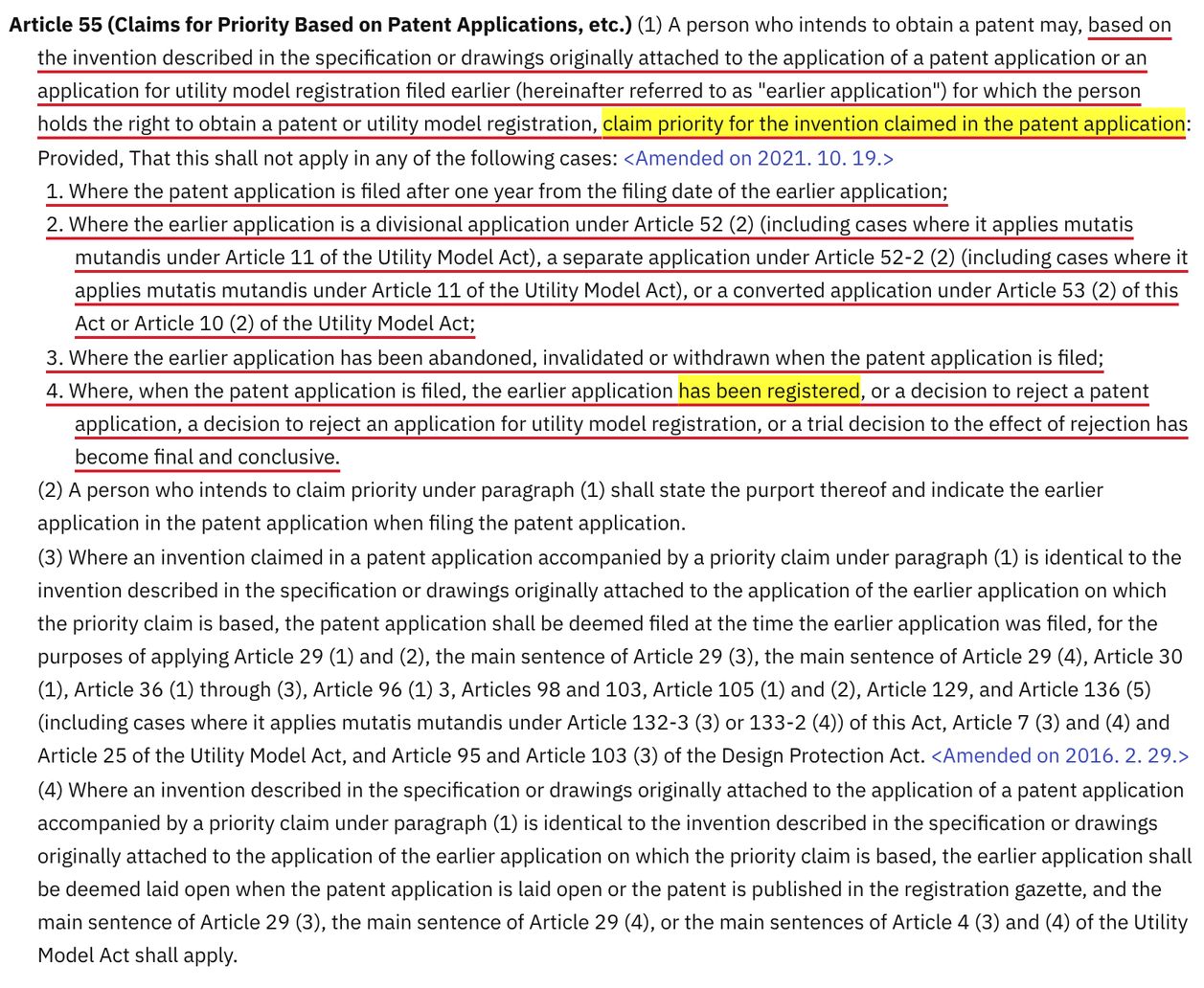Screen dimensions: 1204x988
Task: Open the 'Amended on 2021. 10. 19.' link
Action: coord(758,158)
